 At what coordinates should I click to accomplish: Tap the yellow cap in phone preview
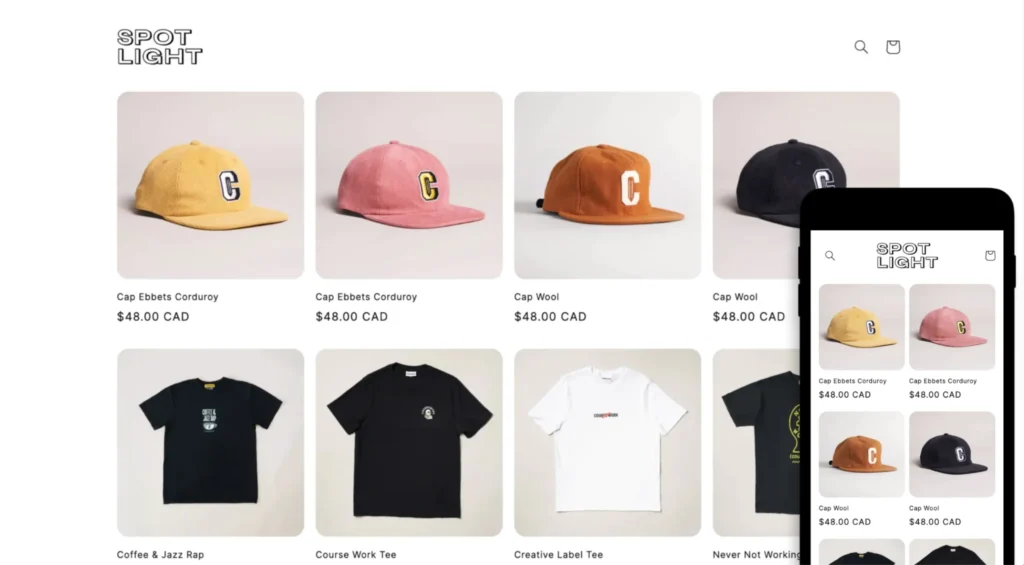(861, 327)
